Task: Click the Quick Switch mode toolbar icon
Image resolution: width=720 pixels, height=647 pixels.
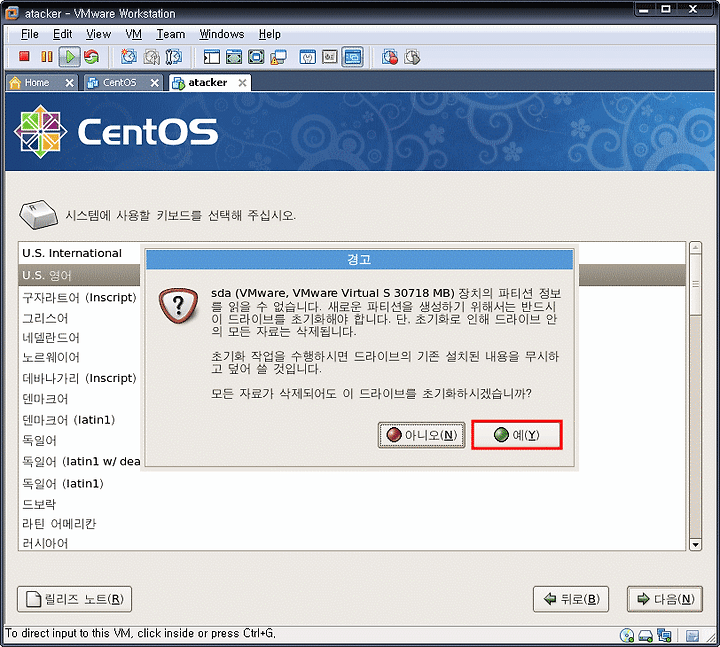Action: pos(234,57)
